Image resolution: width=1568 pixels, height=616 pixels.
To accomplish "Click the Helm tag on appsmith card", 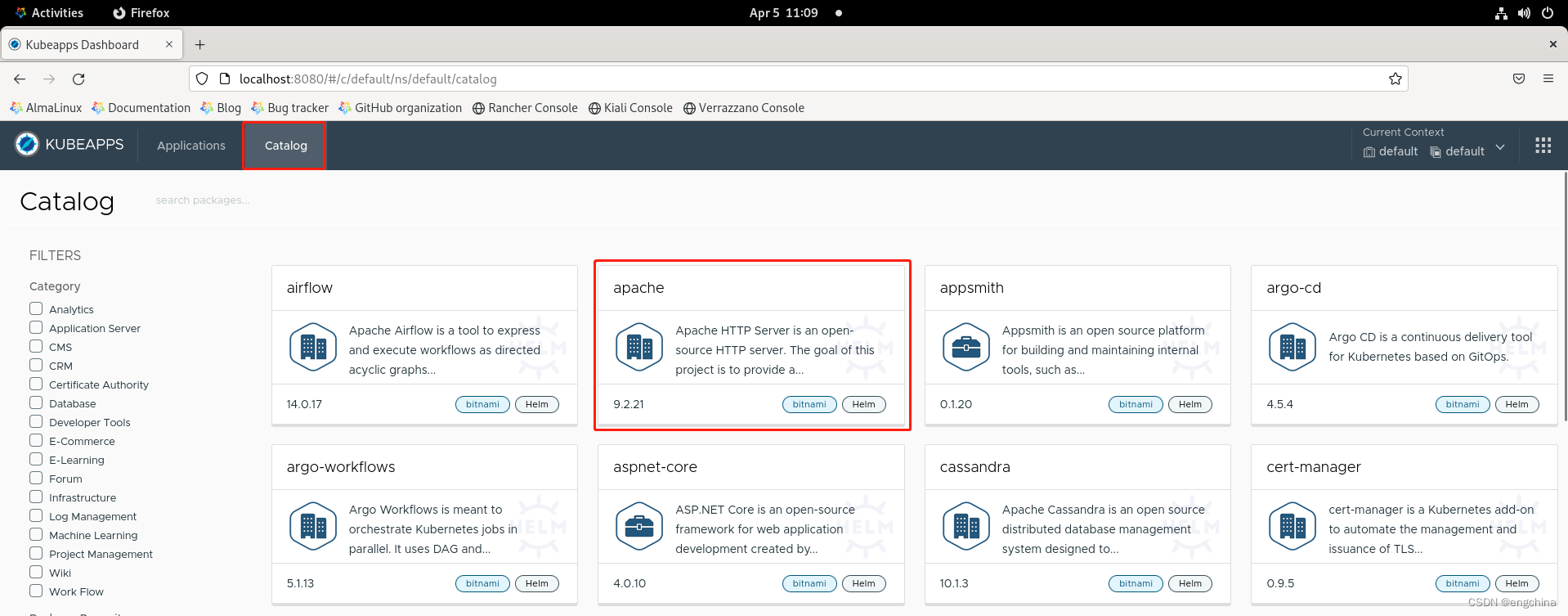I will [x=1189, y=404].
